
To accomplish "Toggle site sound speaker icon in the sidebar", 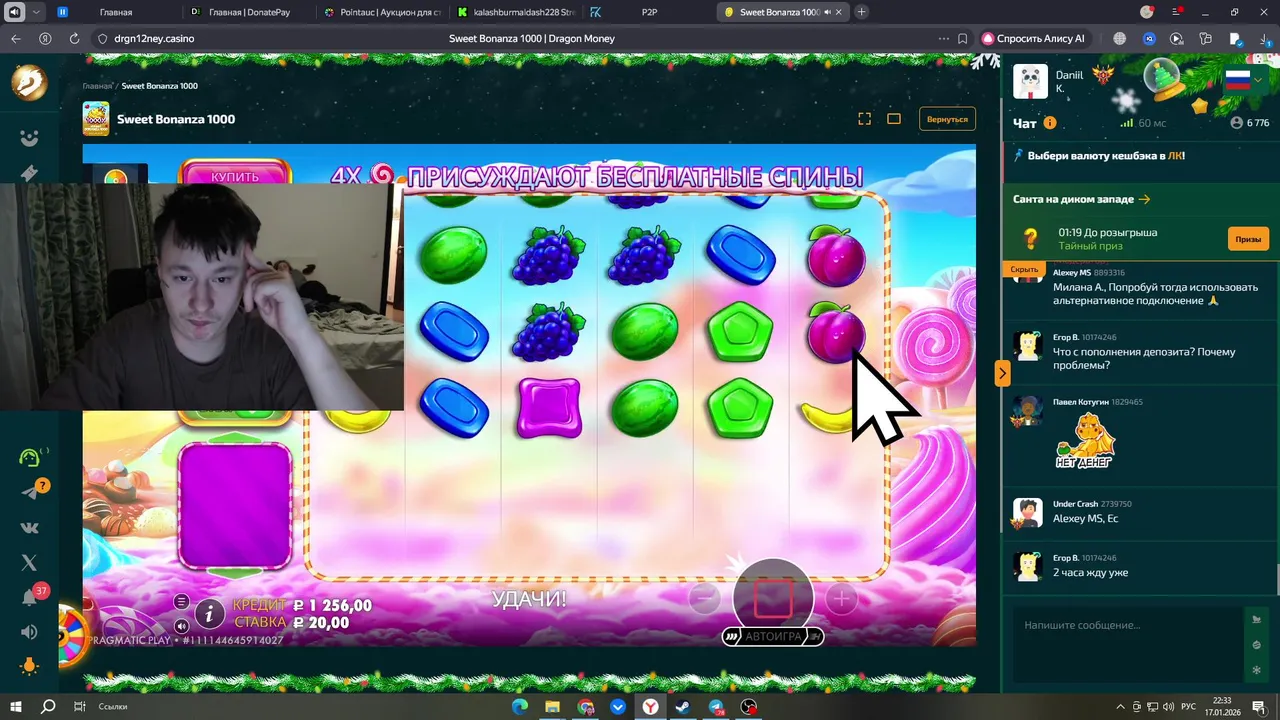I will (x=29, y=632).
